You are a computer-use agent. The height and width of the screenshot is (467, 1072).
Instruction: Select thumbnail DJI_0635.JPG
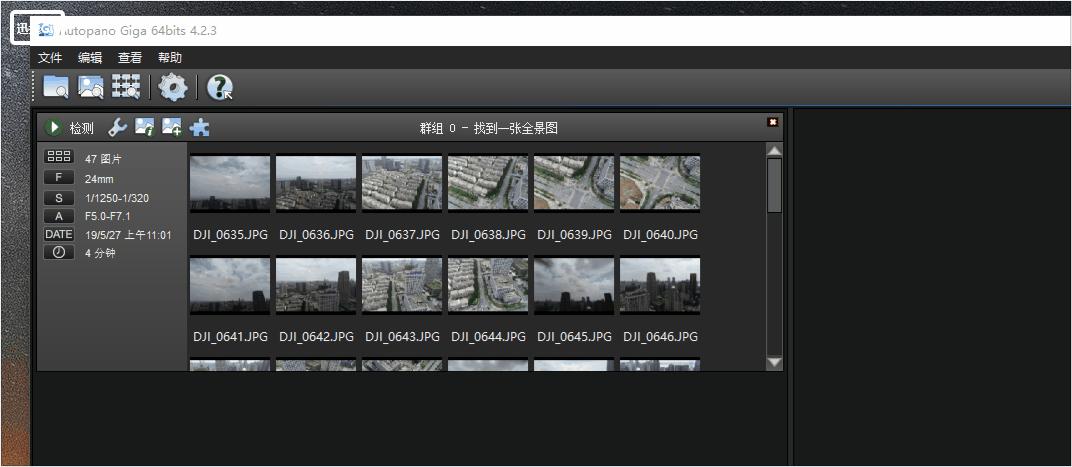pos(229,183)
